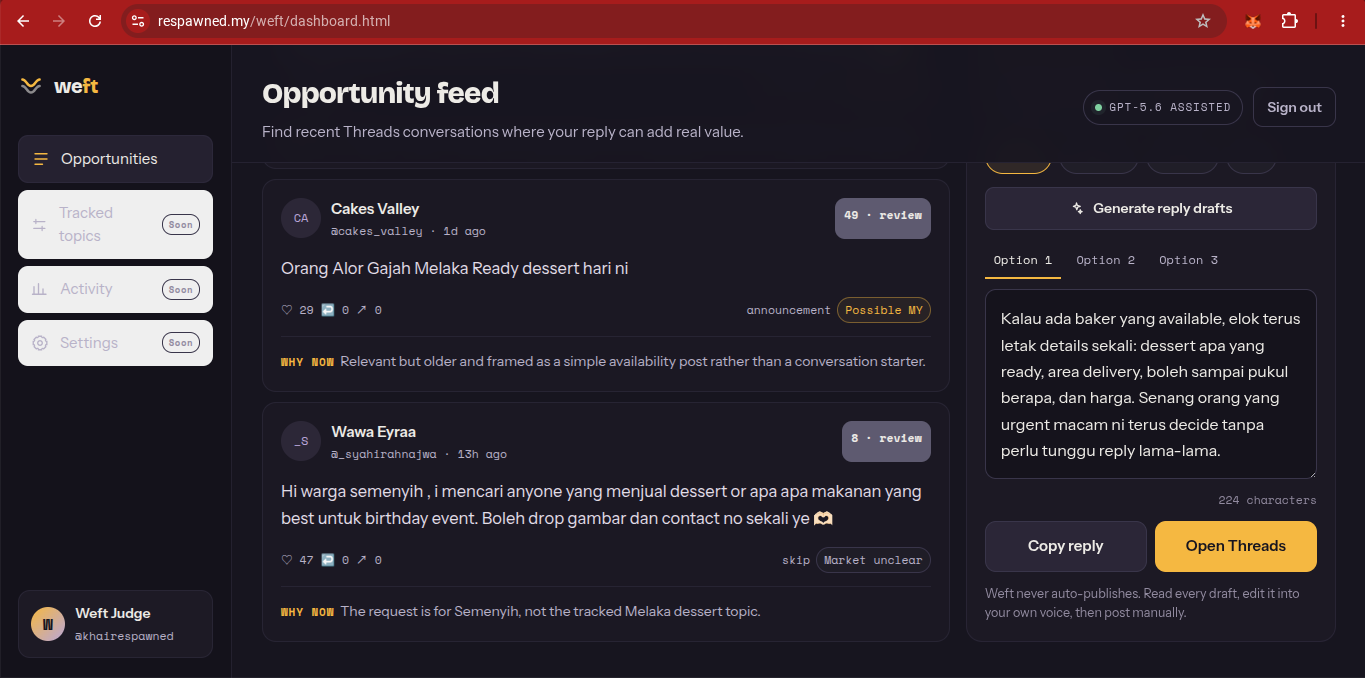Open the Weft Judge profile card
This screenshot has width=1365, height=678.
click(115, 624)
